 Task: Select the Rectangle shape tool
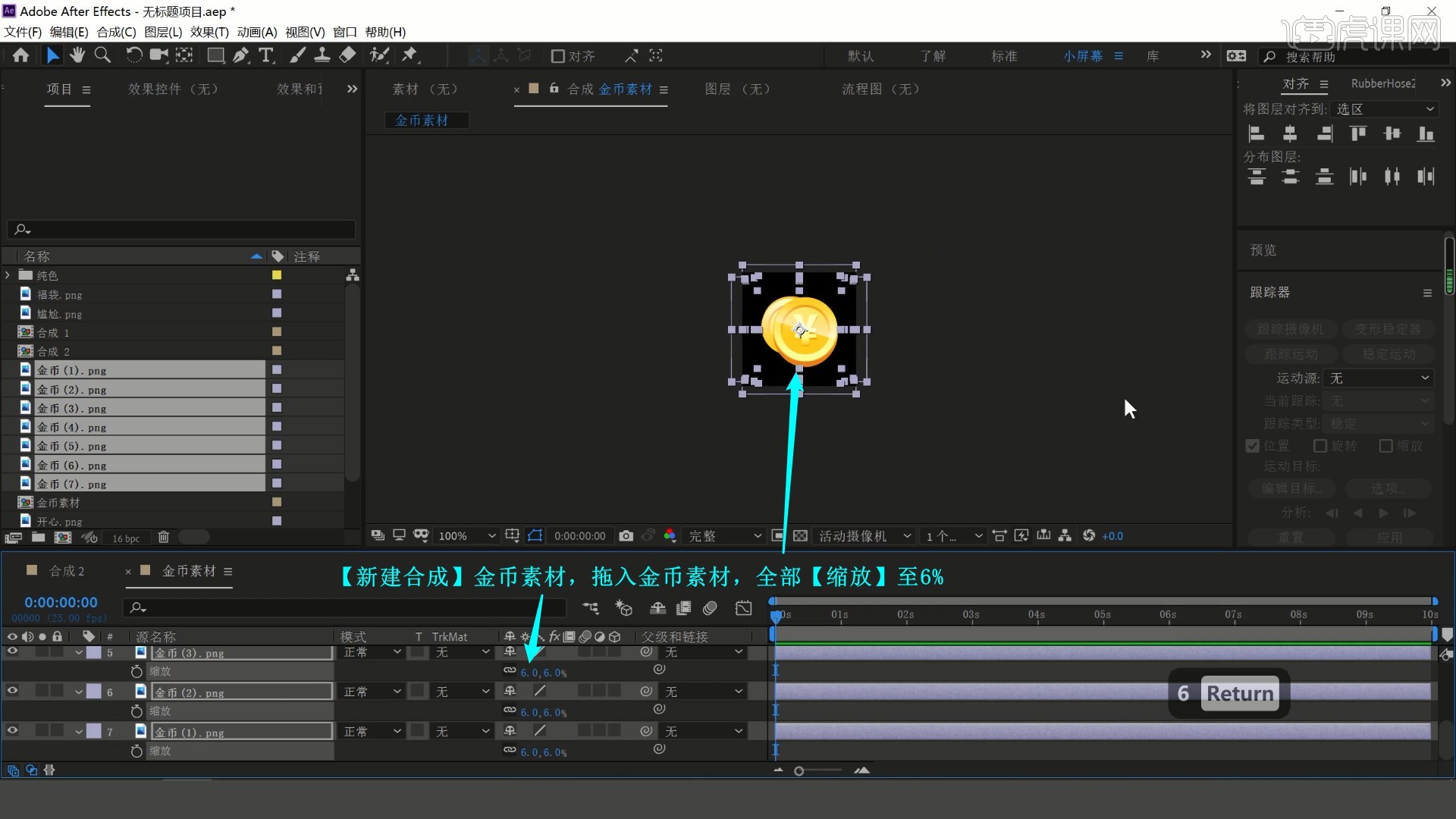[215, 55]
